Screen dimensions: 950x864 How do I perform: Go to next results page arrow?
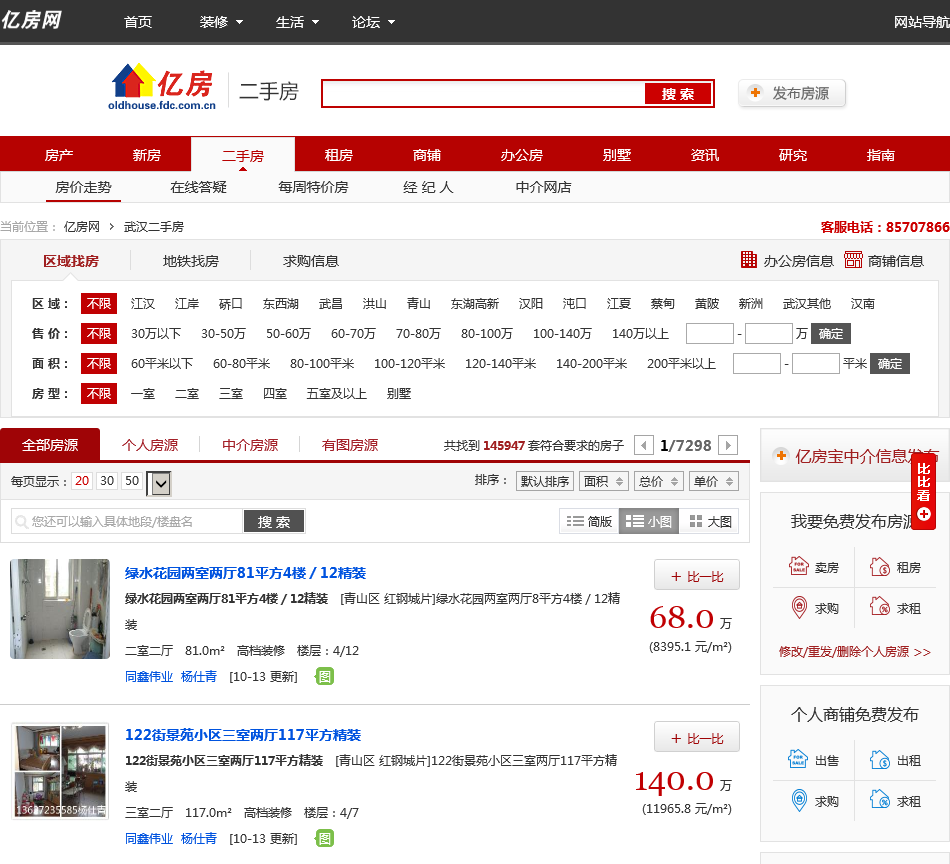tap(728, 445)
